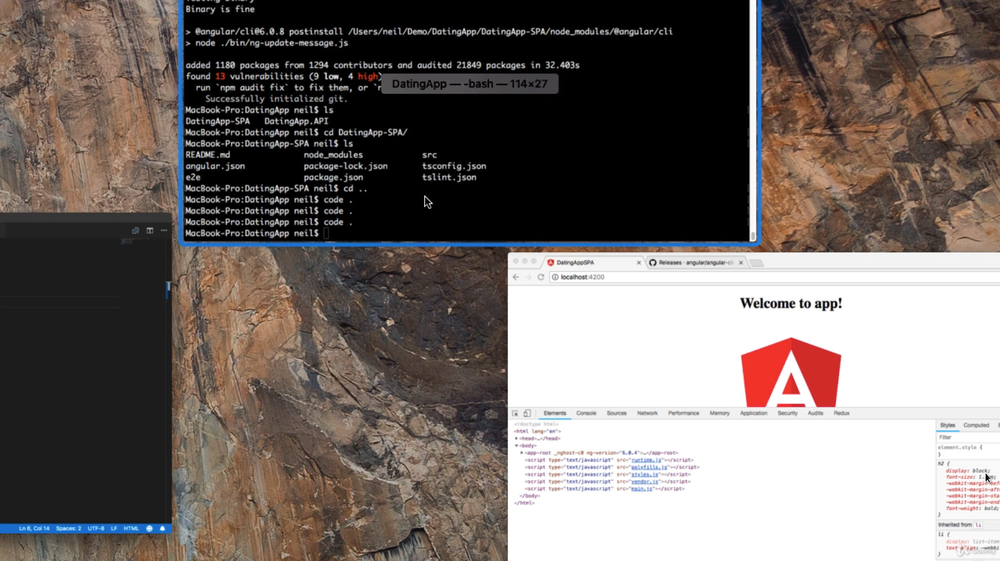The image size is (1000, 561).
Task: Open the vendor.js script link
Action: point(645,481)
